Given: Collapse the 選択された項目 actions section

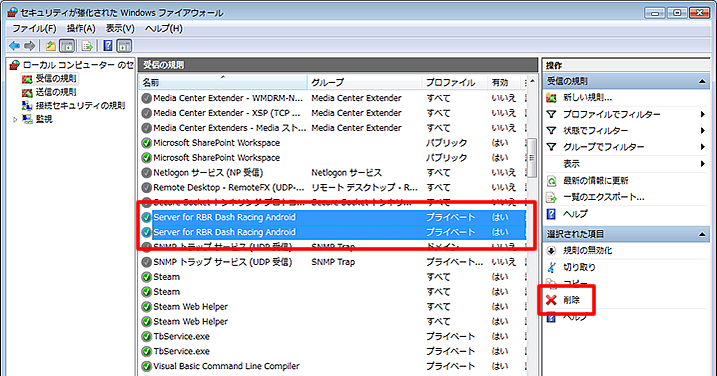Looking at the screenshot, I should (701, 235).
